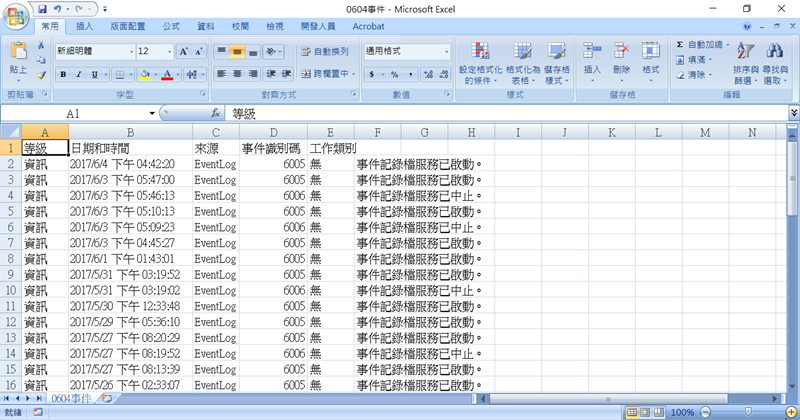This screenshot has height=420, width=800.
Task: Open customize quick access toolbar dropdown
Action: pos(105,9)
